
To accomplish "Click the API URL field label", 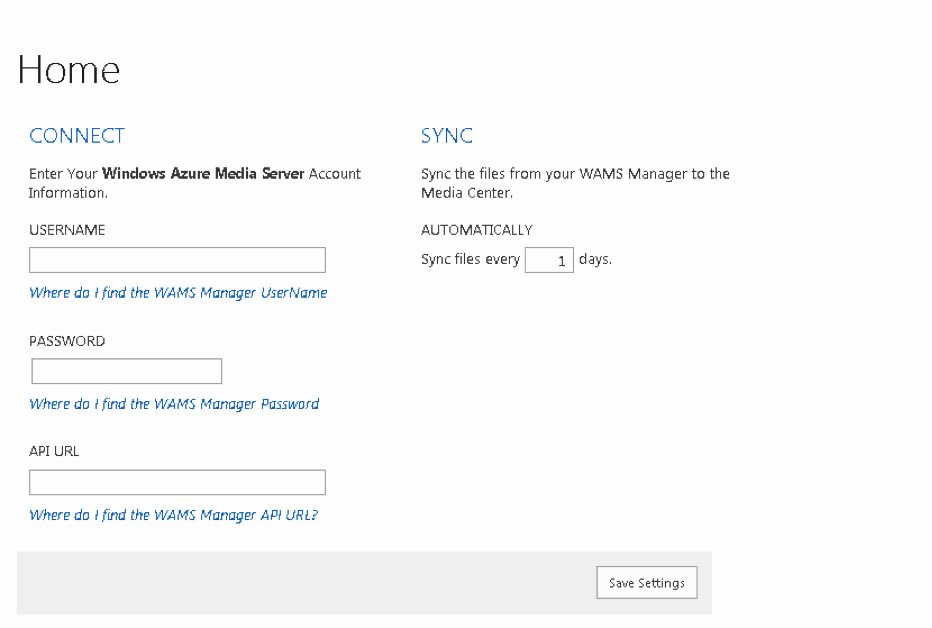I will (x=54, y=452).
